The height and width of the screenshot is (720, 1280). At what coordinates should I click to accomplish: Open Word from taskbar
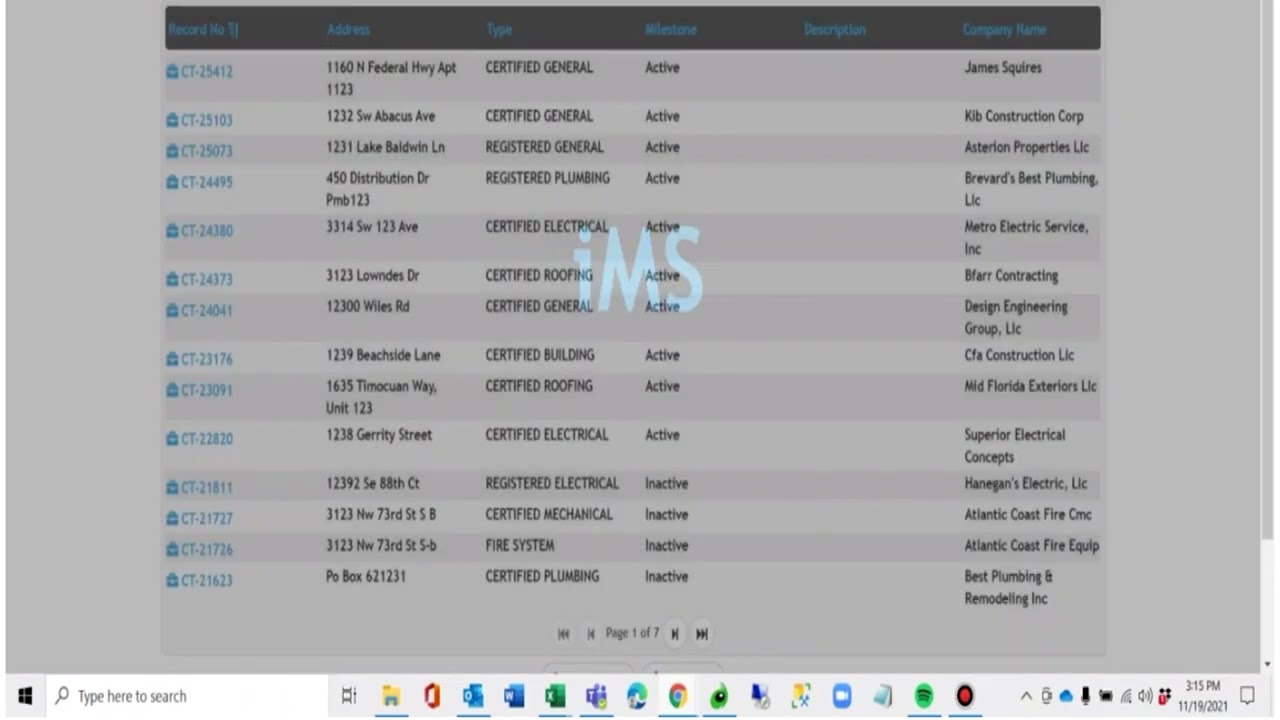point(514,696)
